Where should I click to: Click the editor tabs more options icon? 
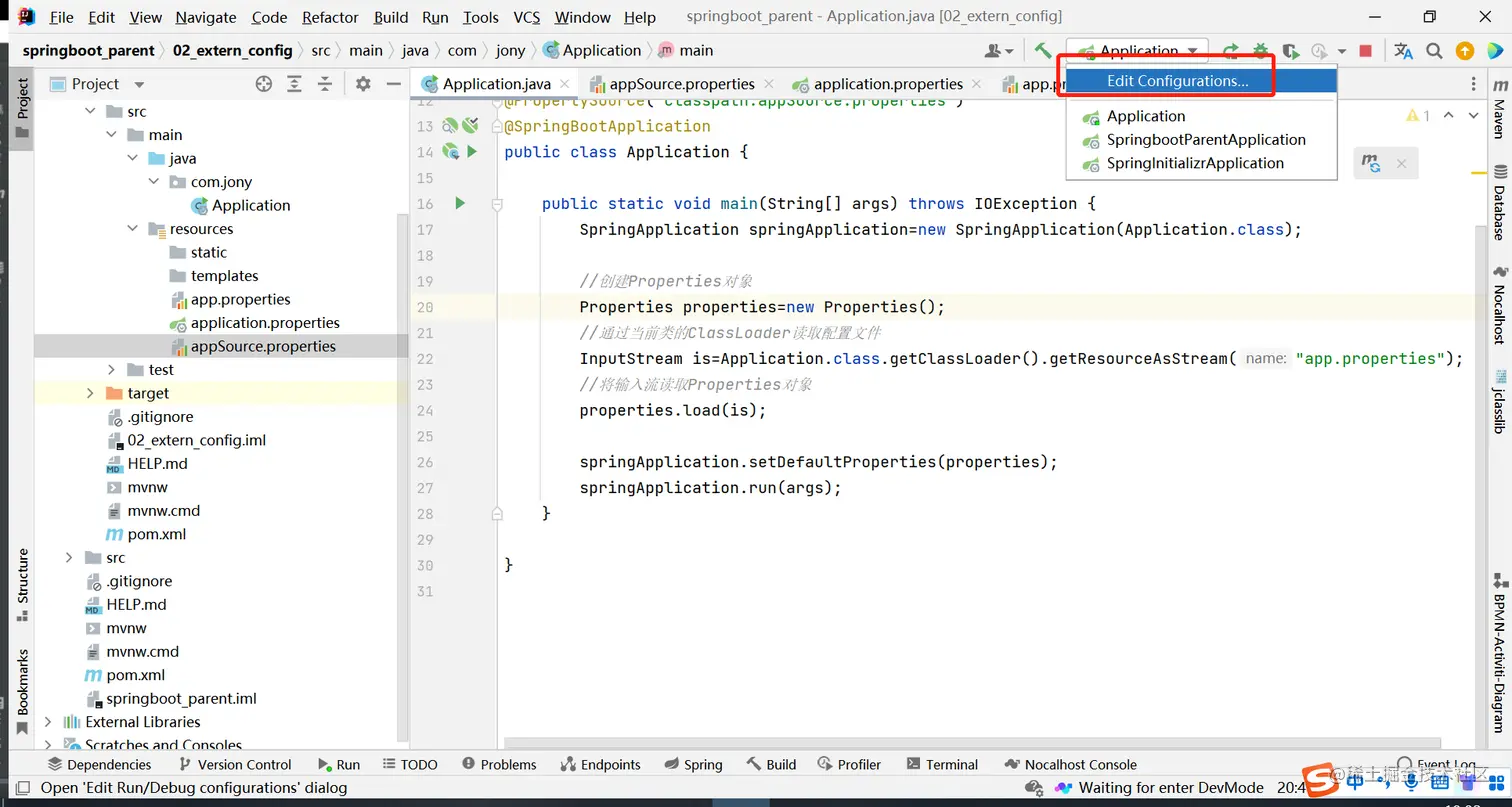point(1473,84)
